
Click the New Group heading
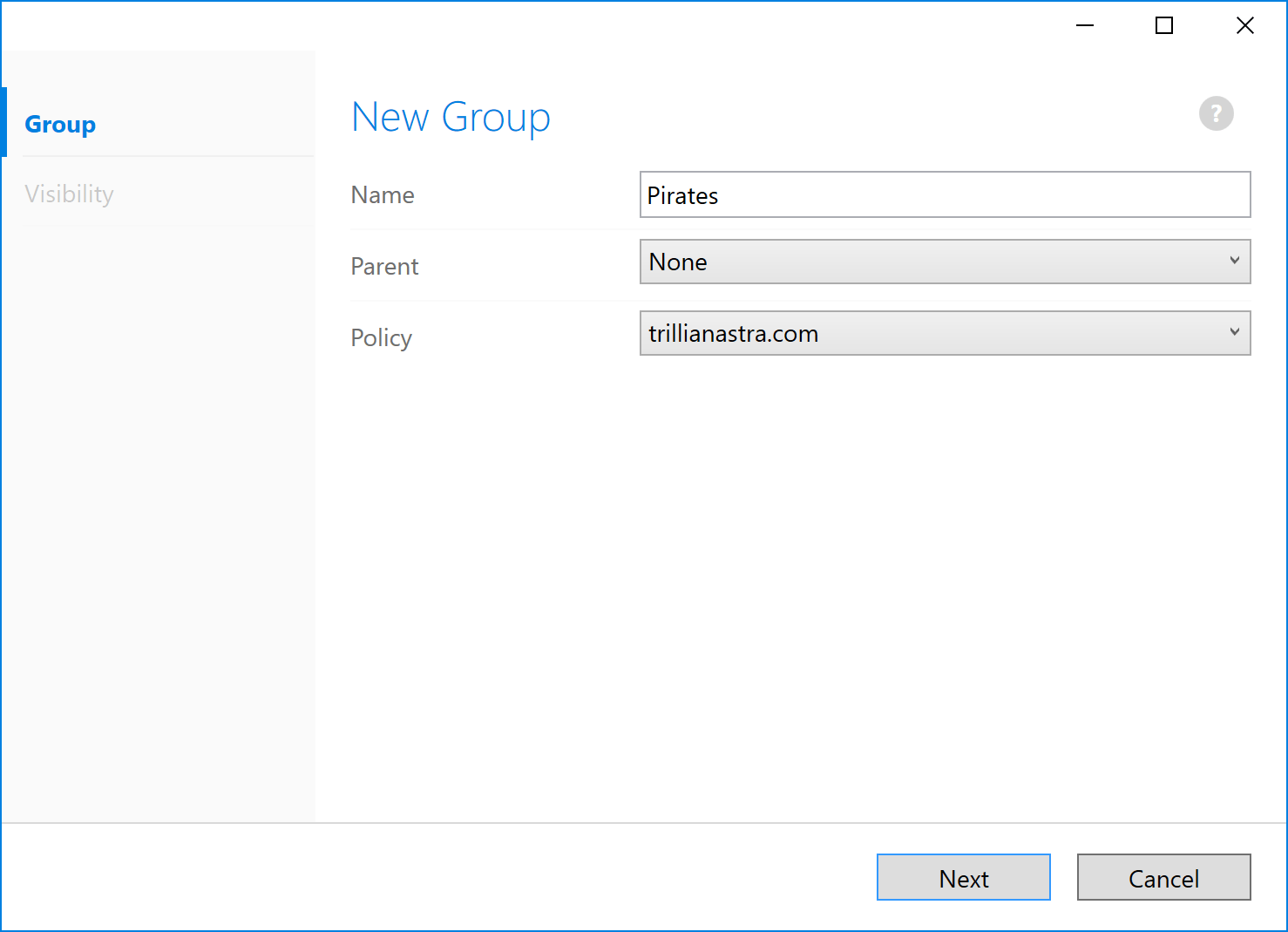pyautogui.click(x=451, y=117)
